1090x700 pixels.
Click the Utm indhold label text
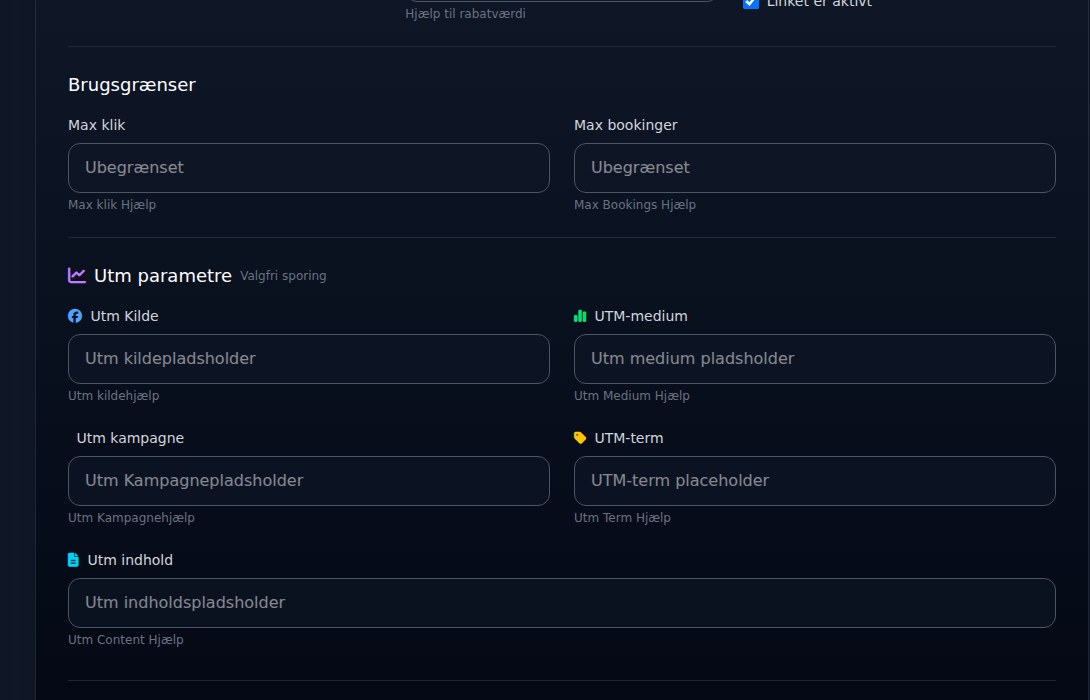point(130,560)
